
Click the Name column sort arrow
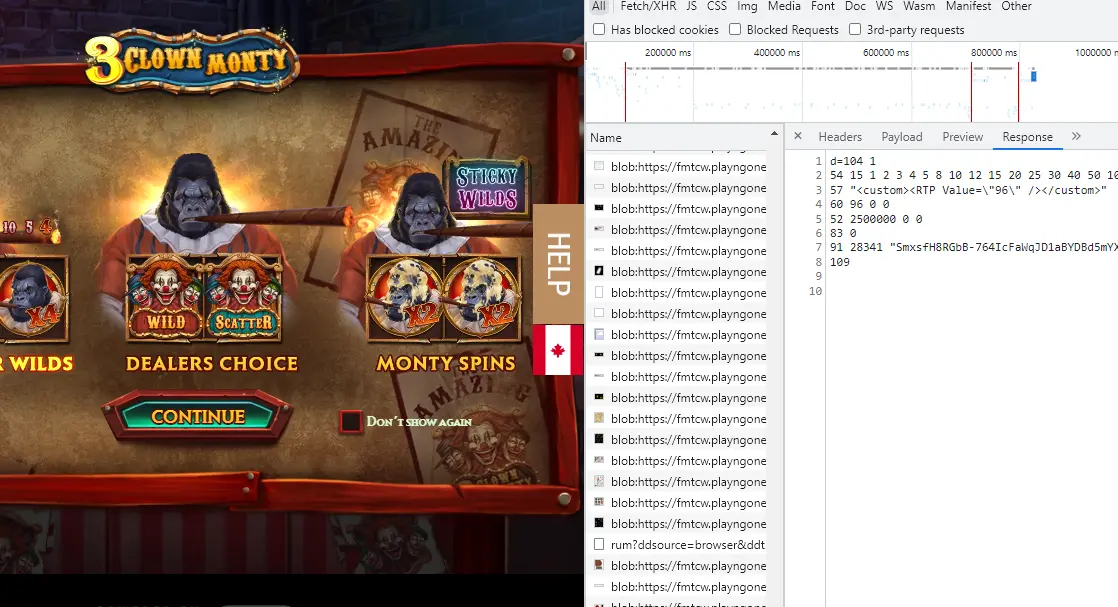tap(774, 134)
